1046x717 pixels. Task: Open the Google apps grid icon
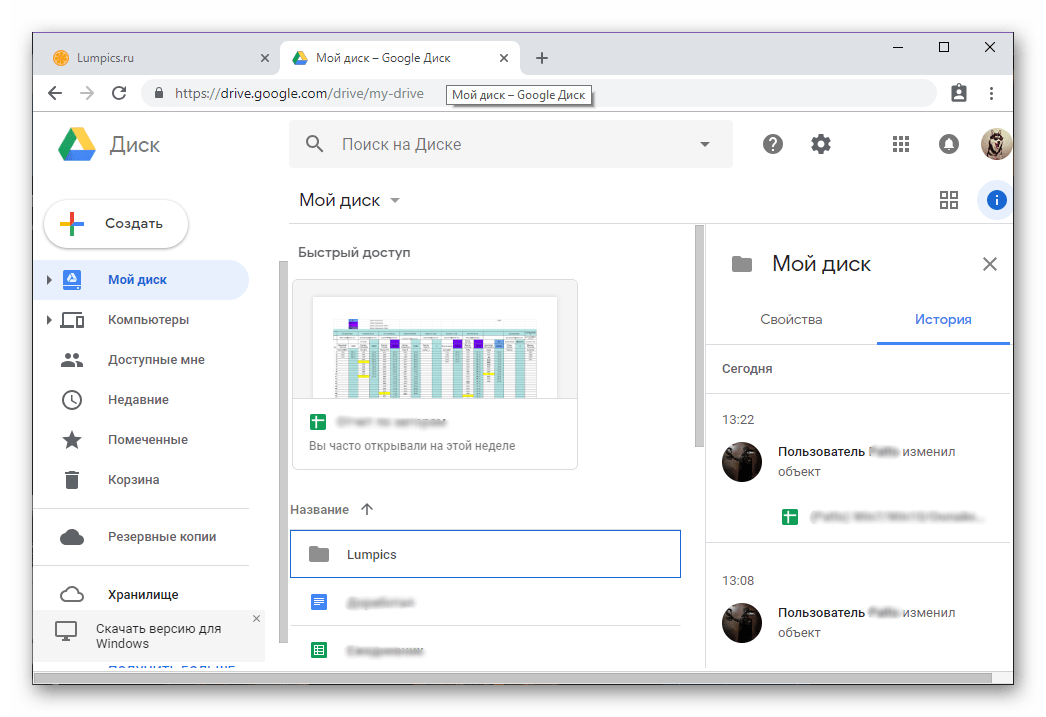tap(901, 144)
